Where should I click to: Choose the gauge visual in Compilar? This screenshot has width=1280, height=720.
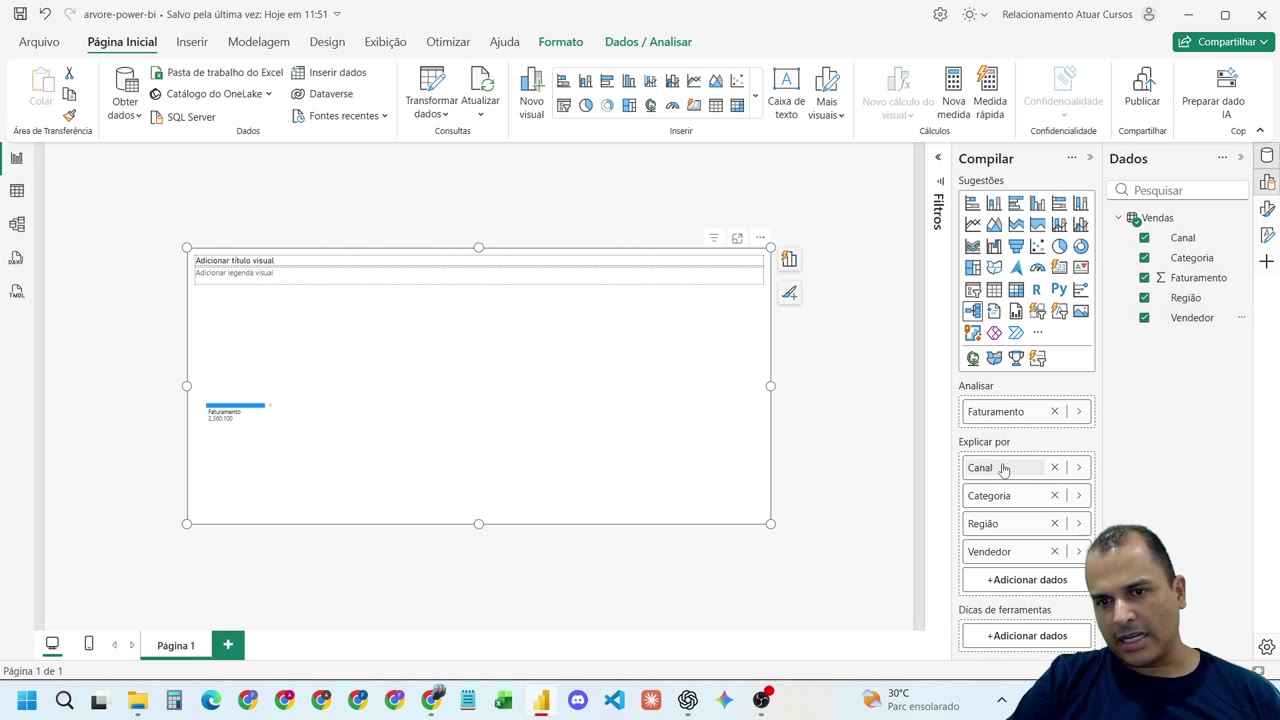1037,268
